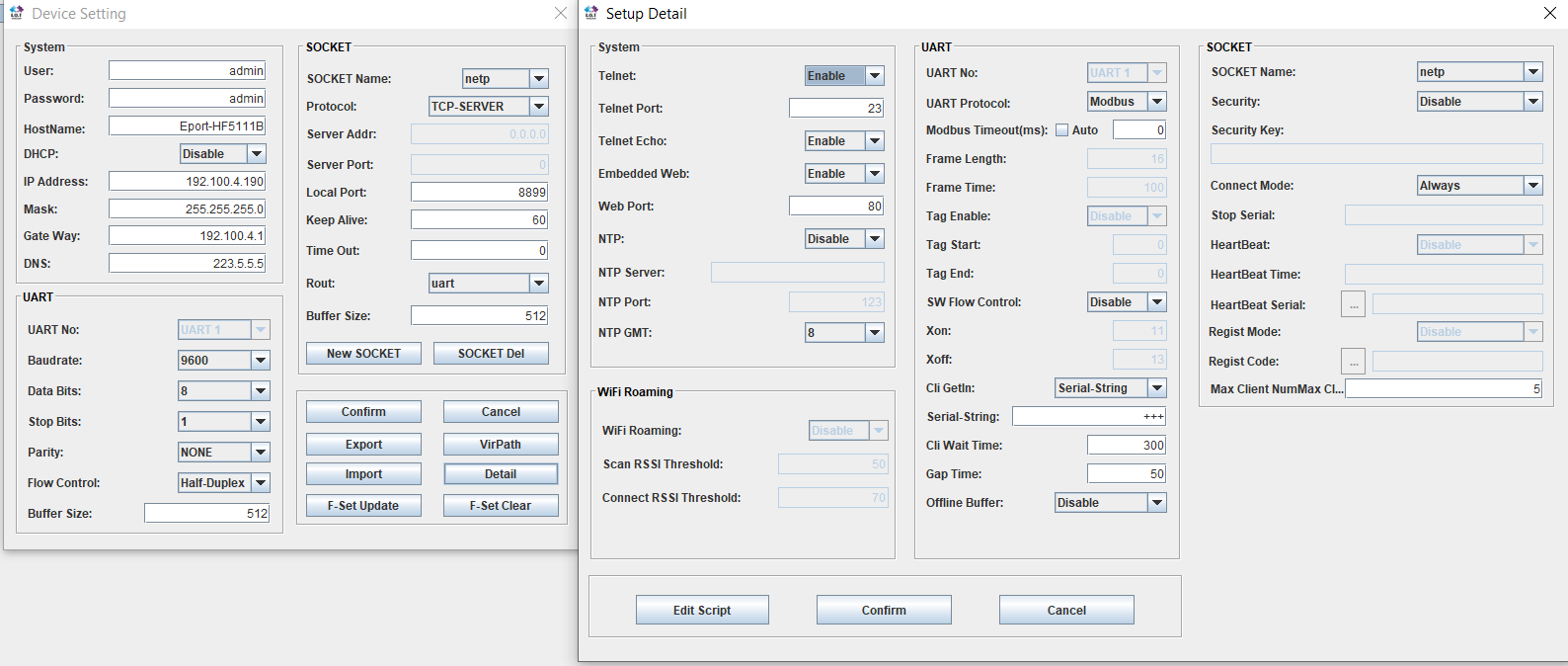This screenshot has height=666, width=1568.
Task: Open the Baudrate dropdown in Device Setting
Action: pos(261,361)
